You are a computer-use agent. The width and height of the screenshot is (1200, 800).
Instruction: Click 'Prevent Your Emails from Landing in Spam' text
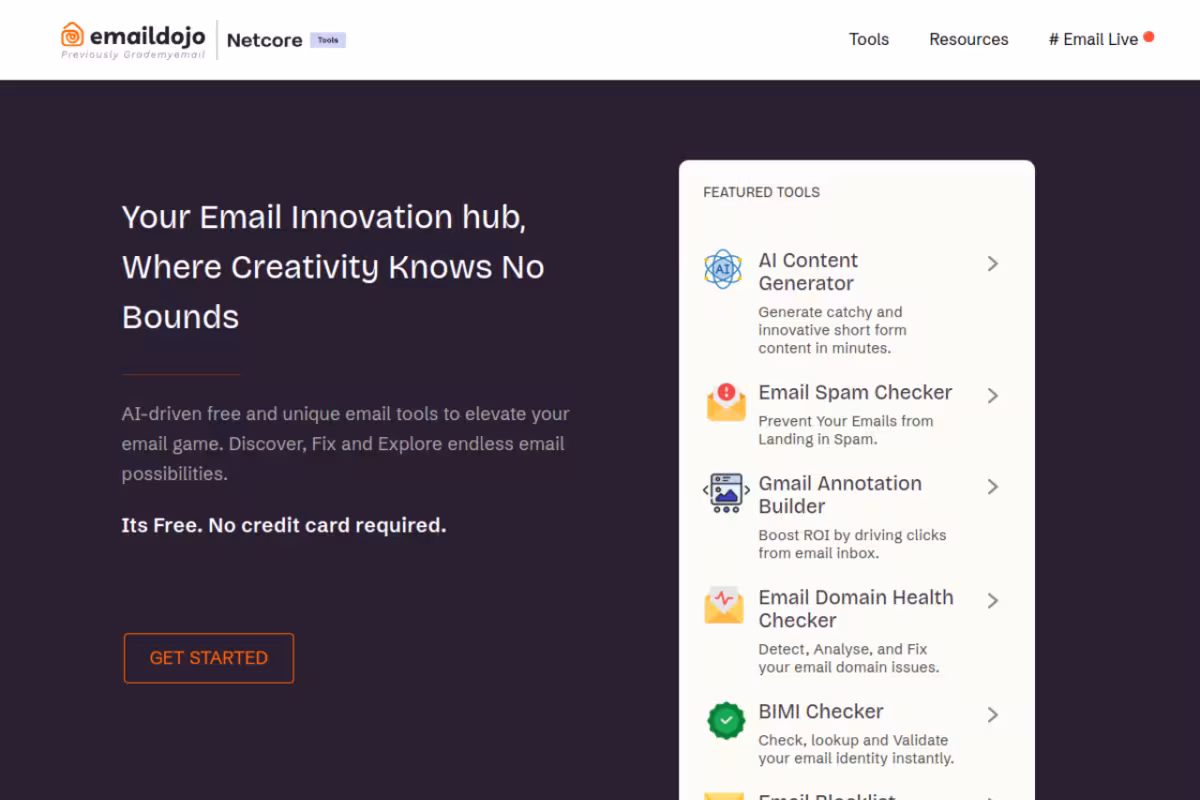pos(846,430)
